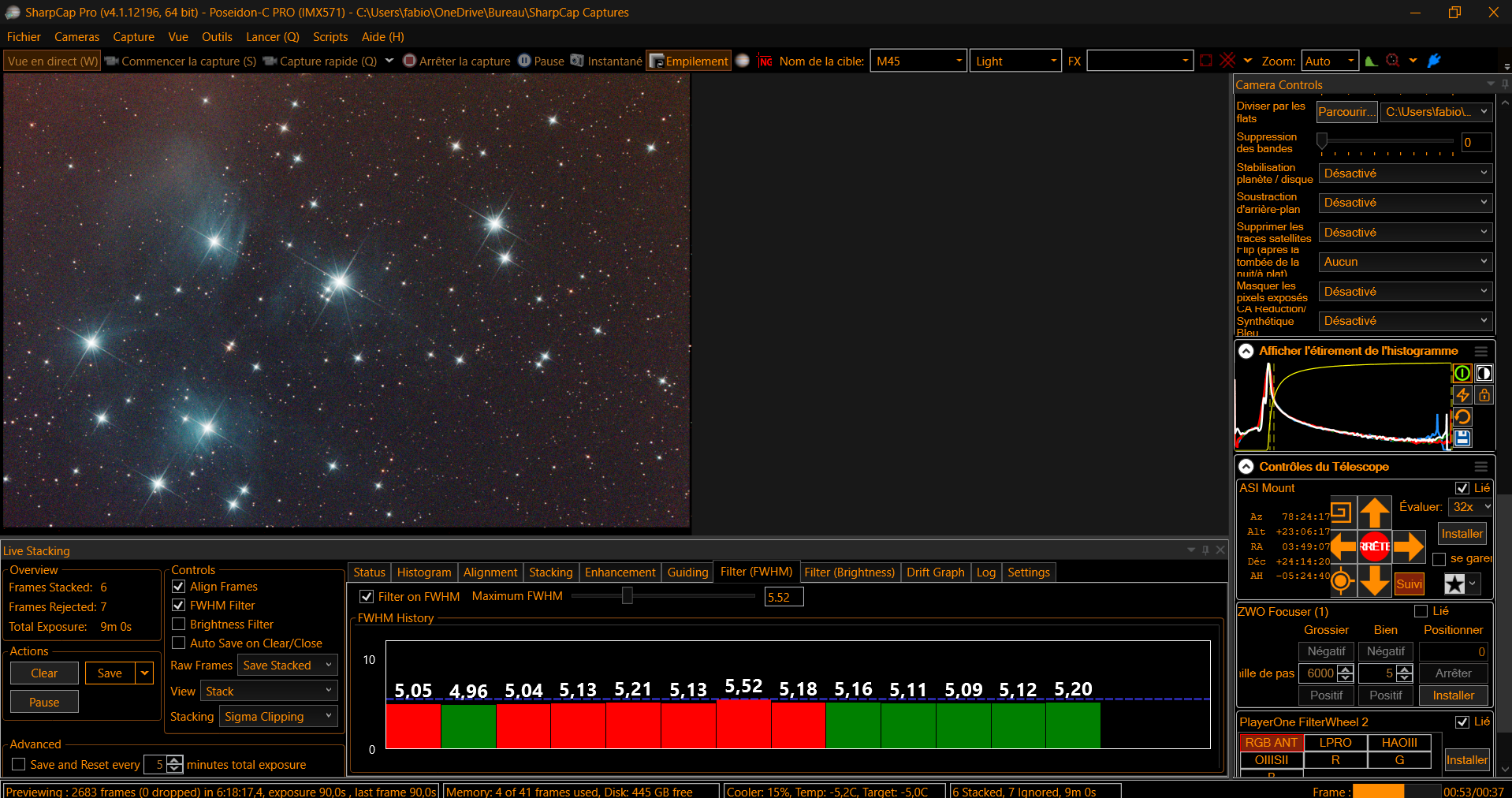This screenshot has height=798, width=1512.
Task: Open the green image histogram icon
Action: click(x=1372, y=61)
